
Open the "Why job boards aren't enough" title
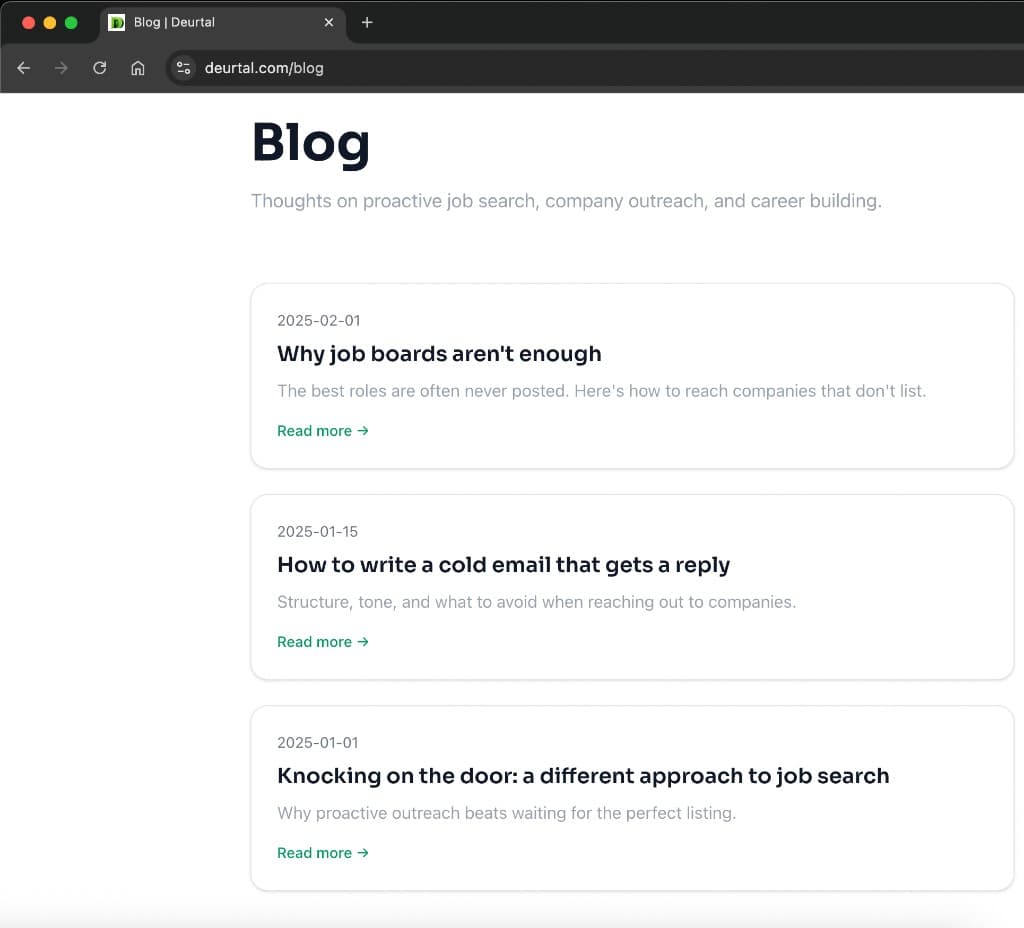click(439, 354)
